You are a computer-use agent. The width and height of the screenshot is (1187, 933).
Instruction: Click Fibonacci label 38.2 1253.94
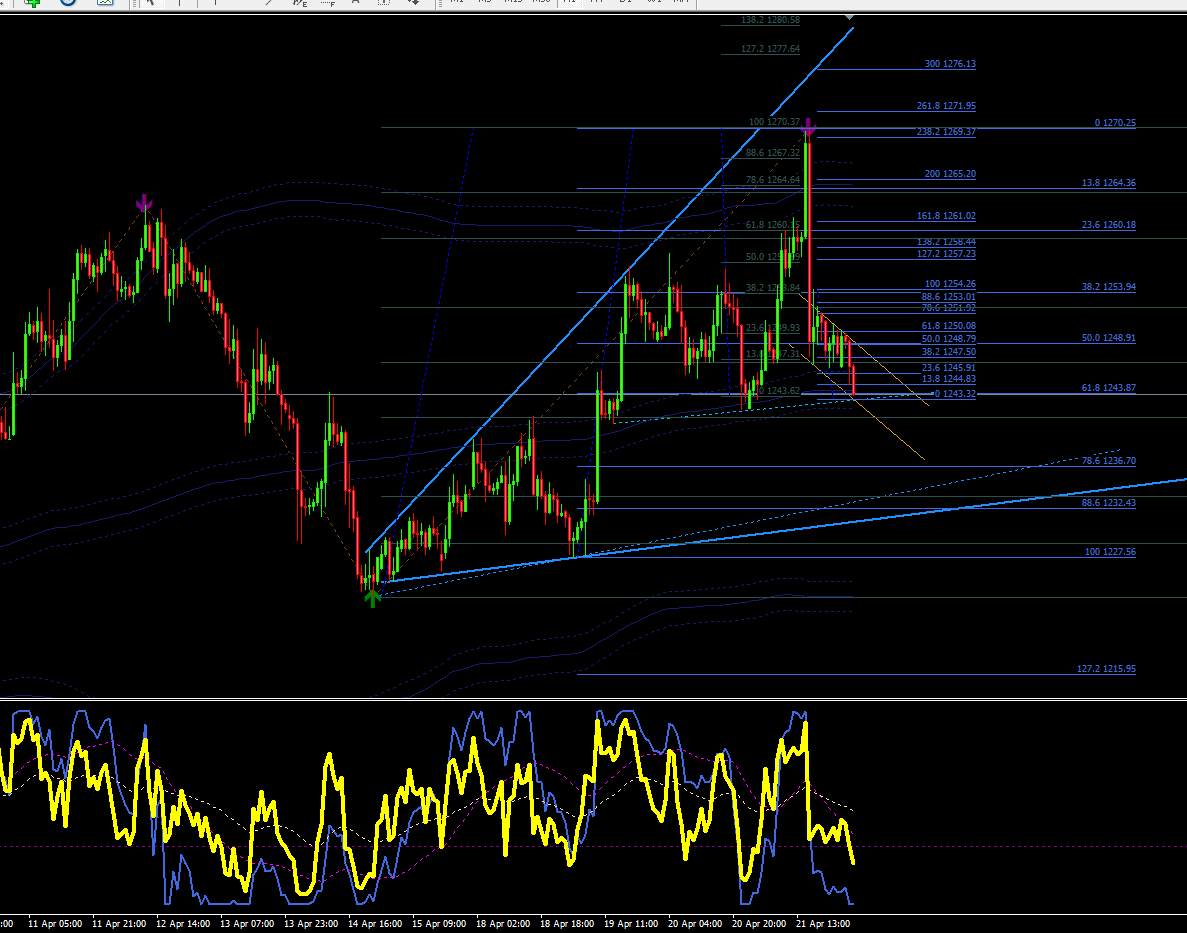[1108, 287]
